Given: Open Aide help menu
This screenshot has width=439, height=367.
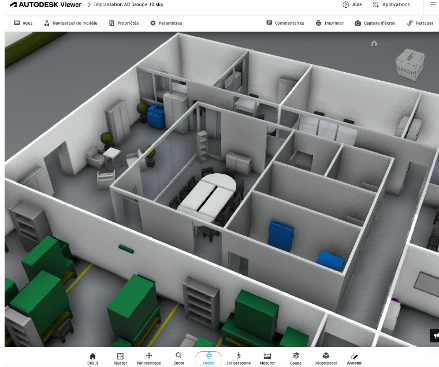Looking at the screenshot, I should point(352,5).
